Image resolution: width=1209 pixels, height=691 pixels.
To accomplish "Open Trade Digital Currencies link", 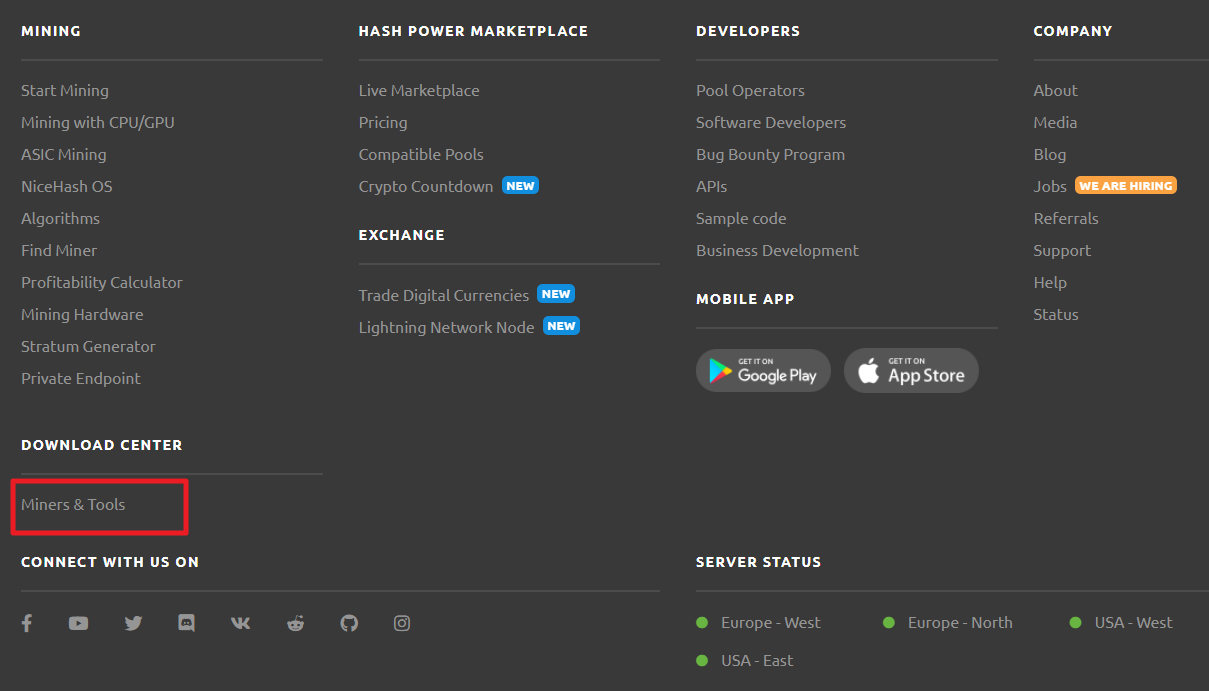I will (x=444, y=295).
